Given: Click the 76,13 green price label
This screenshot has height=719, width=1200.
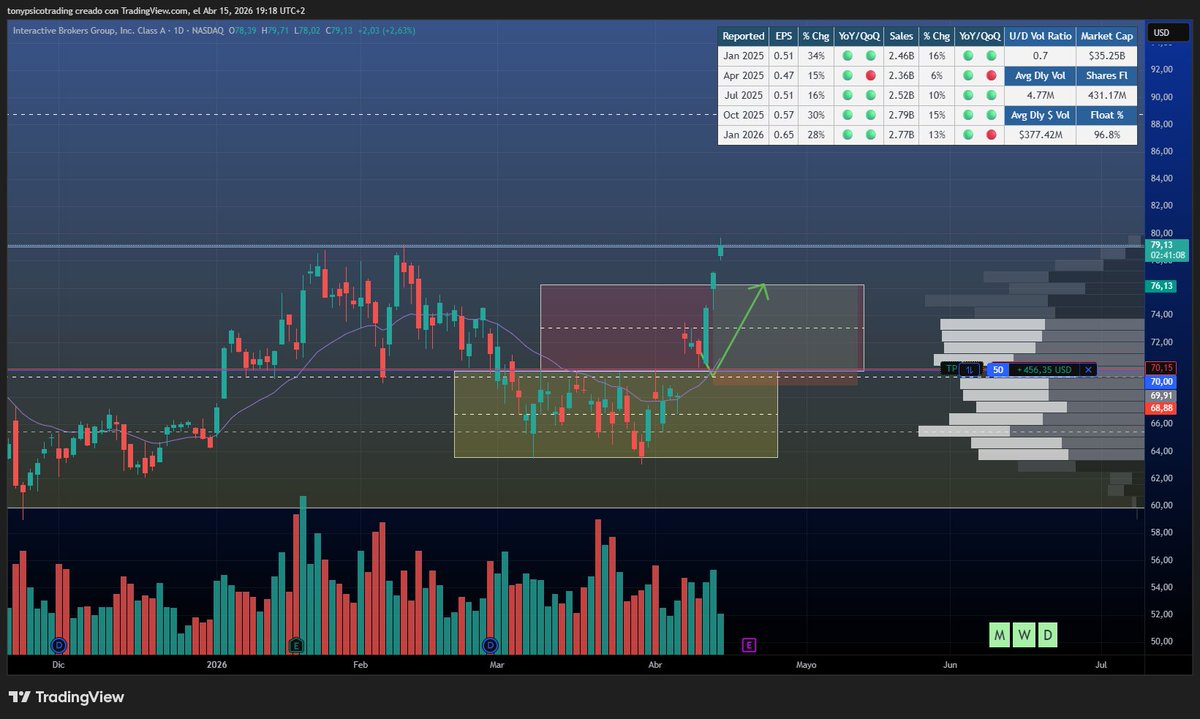Looking at the screenshot, I should [1161, 285].
